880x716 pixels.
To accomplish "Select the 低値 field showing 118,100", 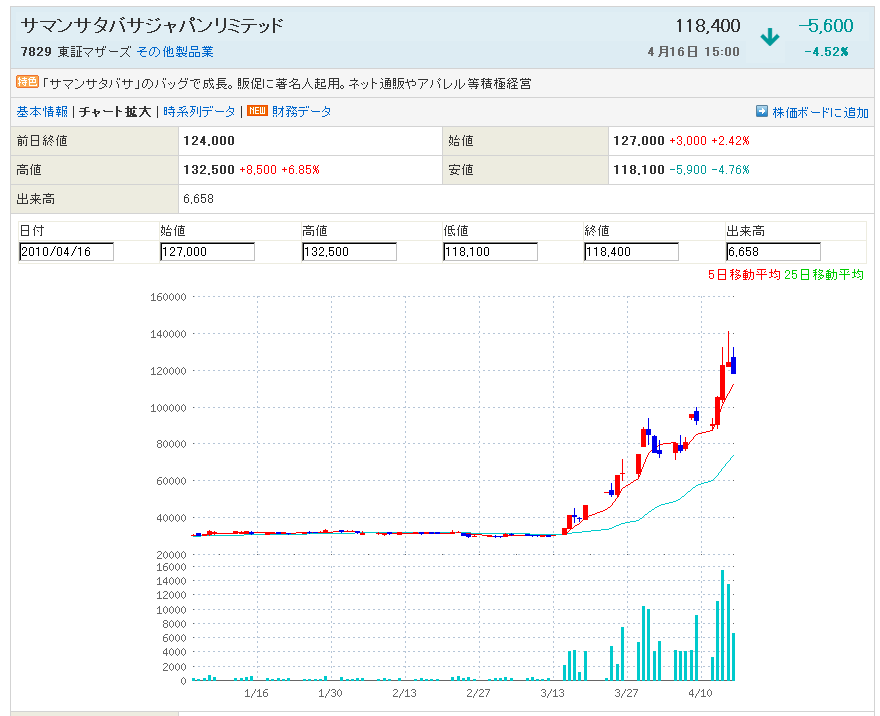I will [x=490, y=252].
